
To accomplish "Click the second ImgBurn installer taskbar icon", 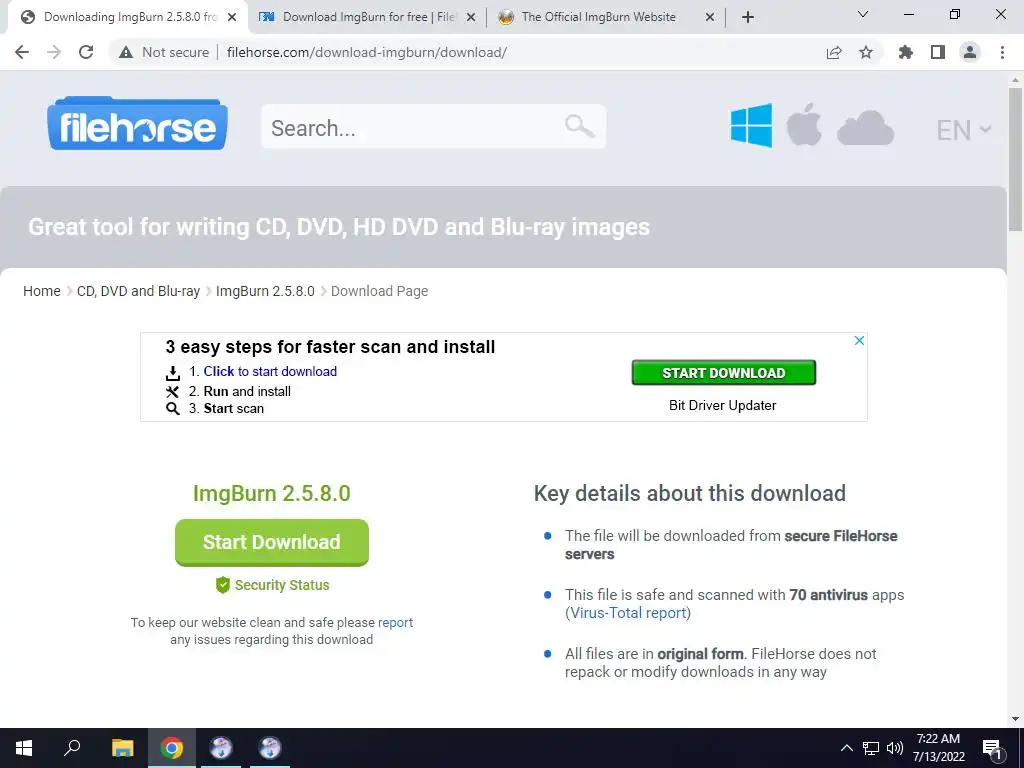I will tap(270, 748).
